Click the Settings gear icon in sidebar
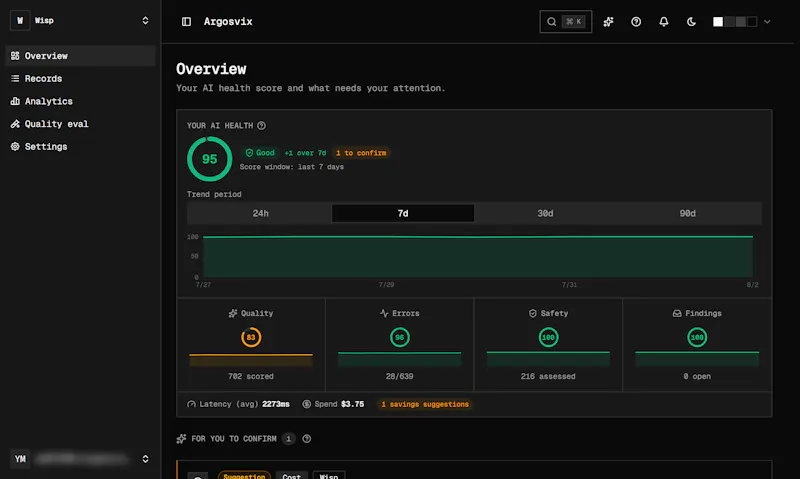This screenshot has width=800, height=479. tap(15, 146)
